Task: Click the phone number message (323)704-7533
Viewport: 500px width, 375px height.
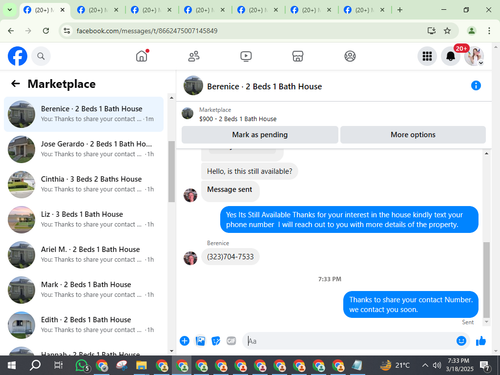Action: tap(230, 257)
